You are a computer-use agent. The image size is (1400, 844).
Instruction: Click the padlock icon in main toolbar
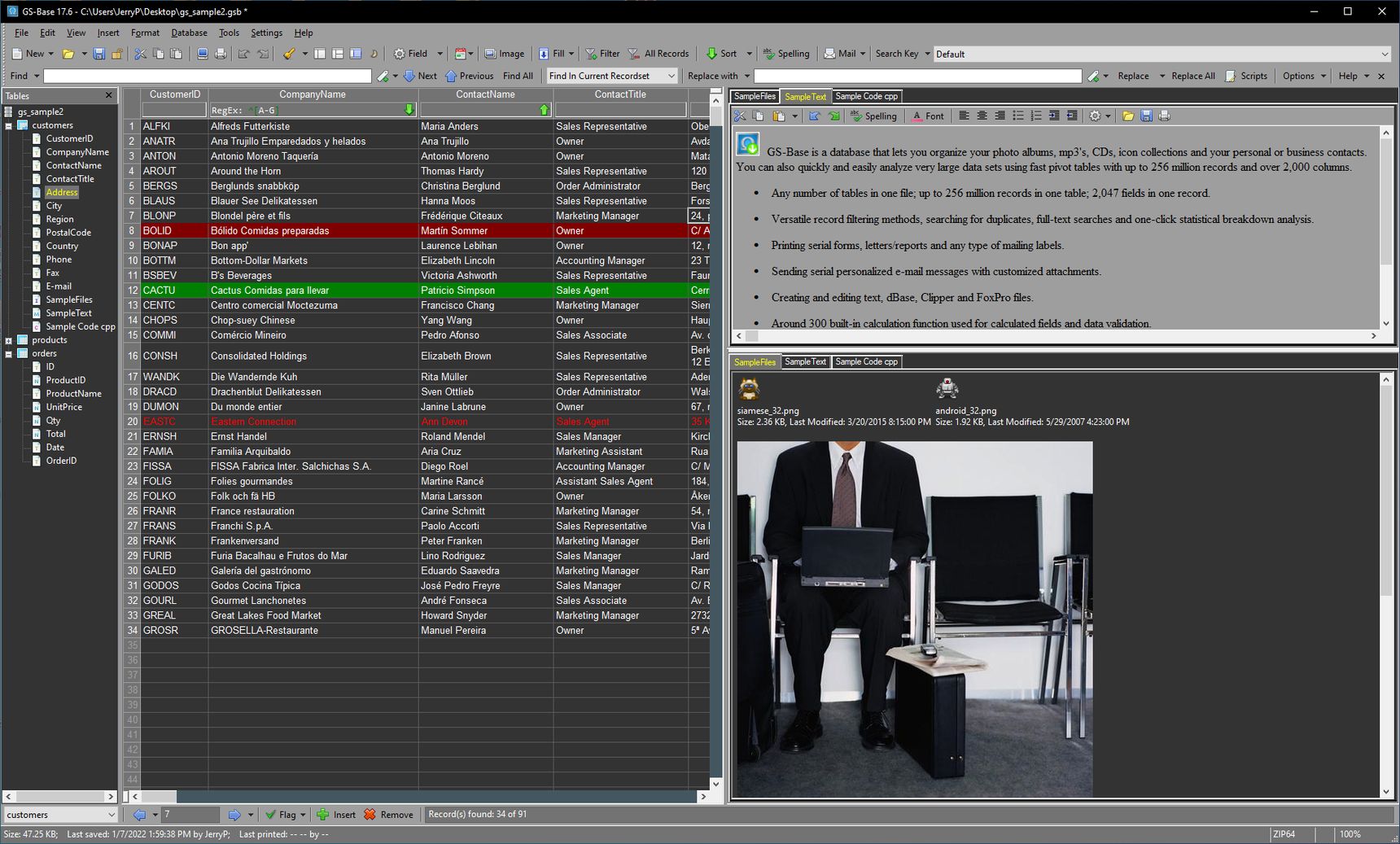click(117, 54)
